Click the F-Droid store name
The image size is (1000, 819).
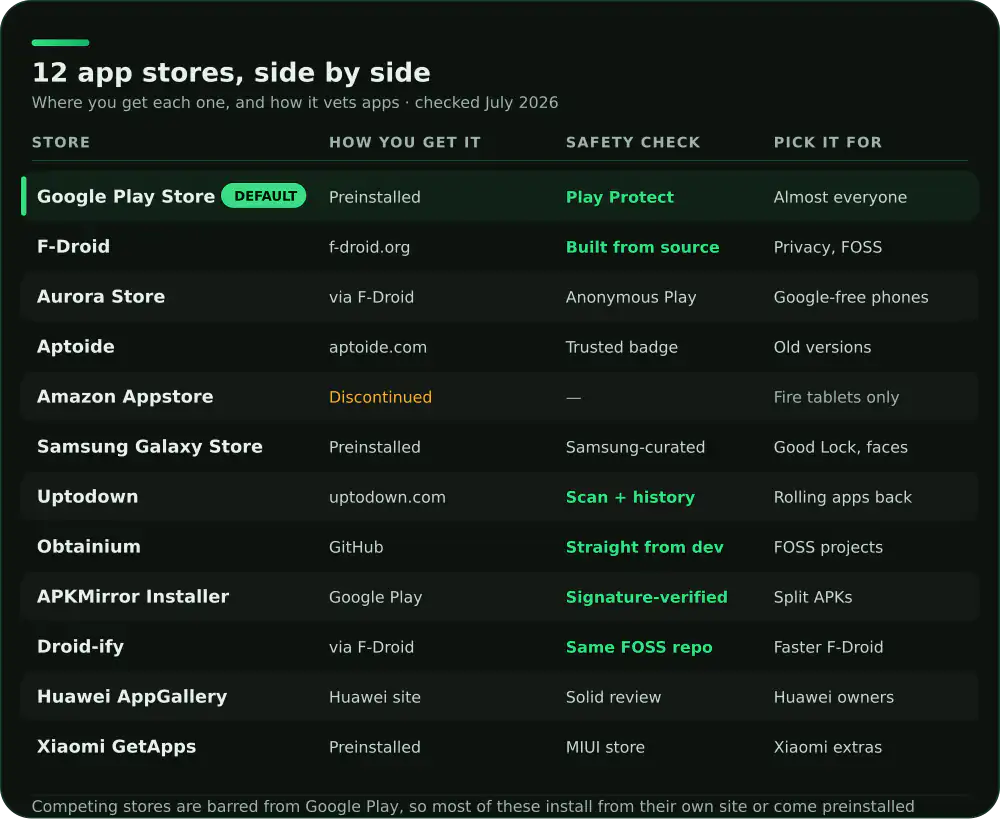[73, 246]
